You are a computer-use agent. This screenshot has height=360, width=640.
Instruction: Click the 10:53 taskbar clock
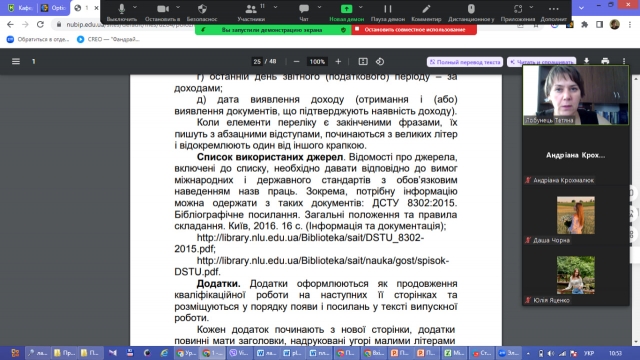tap(615, 353)
